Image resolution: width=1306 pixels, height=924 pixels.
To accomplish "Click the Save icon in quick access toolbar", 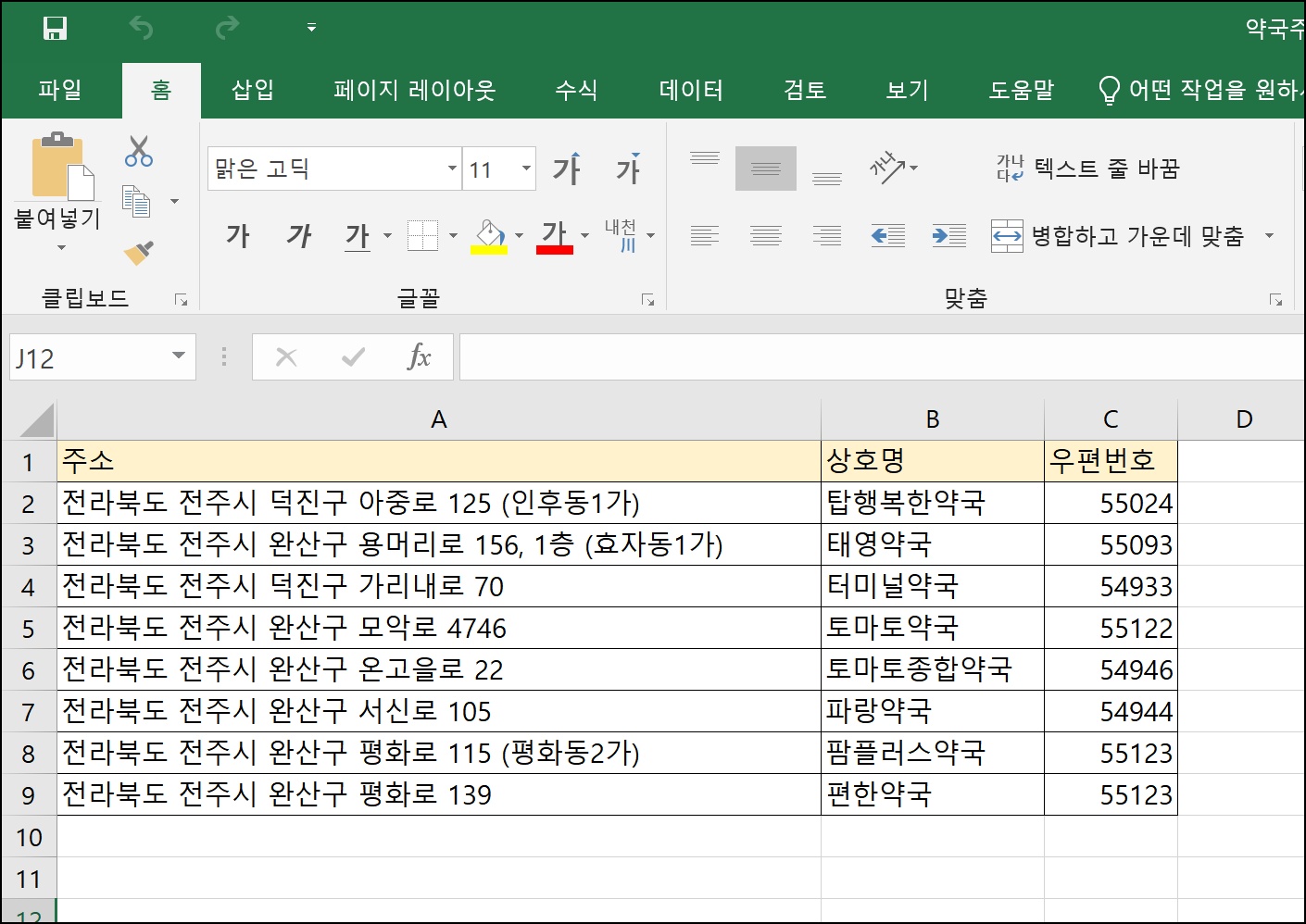I will [x=56, y=28].
